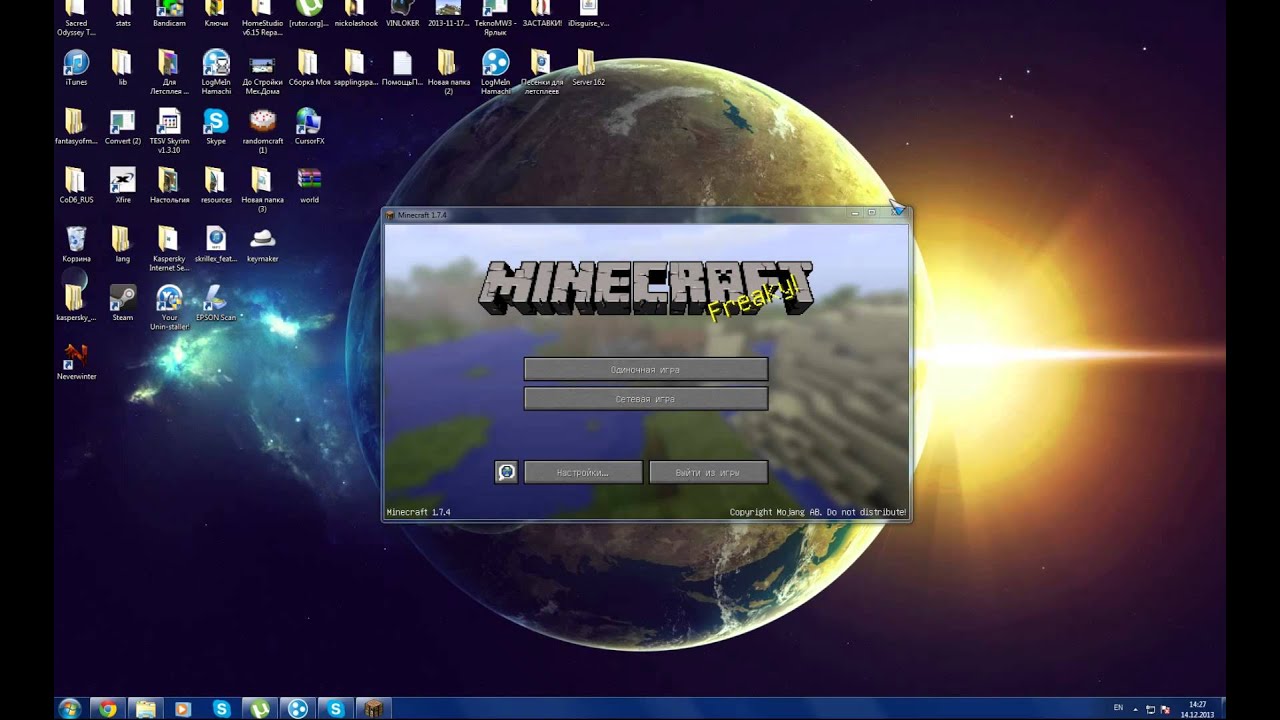Select the TESV Skyrim v1.3.10 shortcut
Screen dimensions: 1280x720
169,131
